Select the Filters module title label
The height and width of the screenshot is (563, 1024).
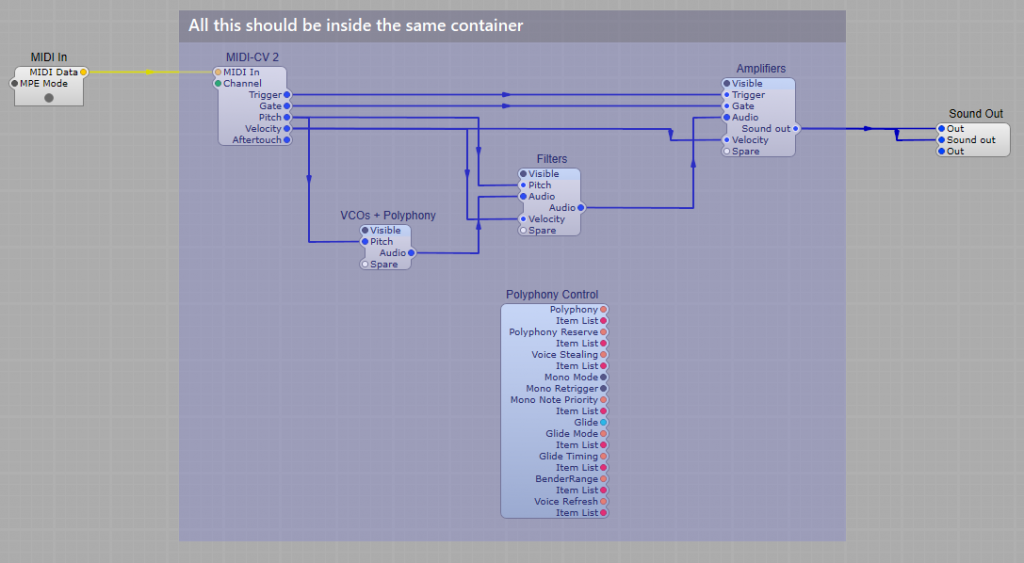(x=551, y=159)
